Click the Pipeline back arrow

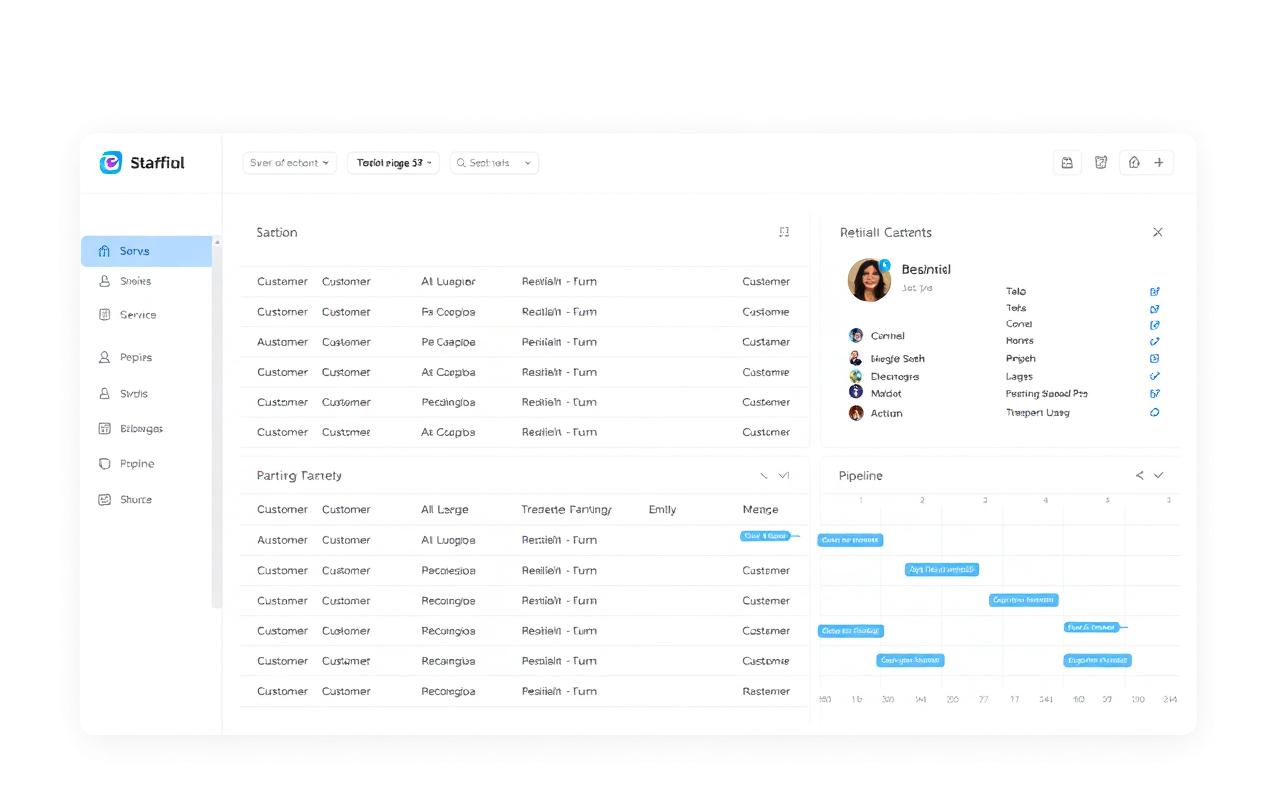(1139, 476)
